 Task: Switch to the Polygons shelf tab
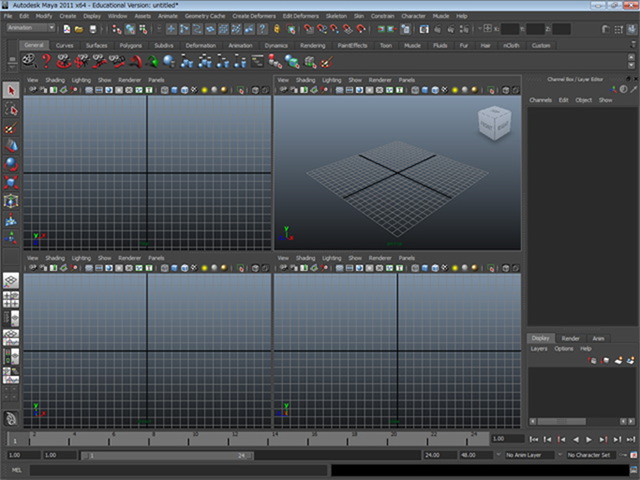point(131,45)
